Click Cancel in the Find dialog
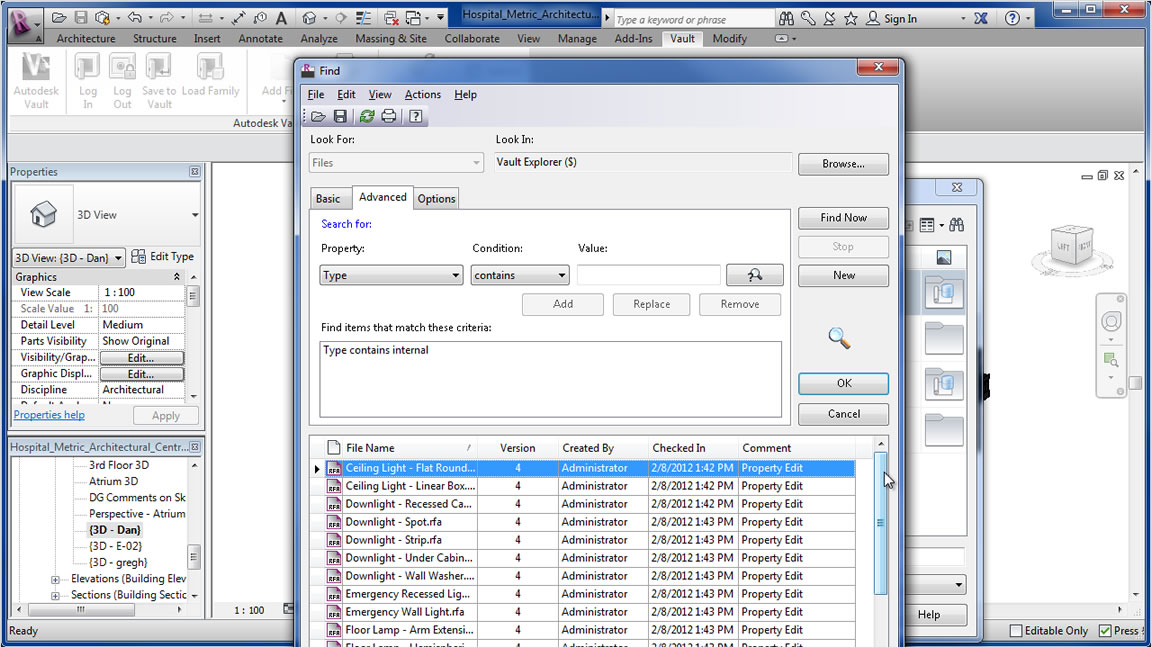The image size is (1152, 648). click(x=843, y=414)
